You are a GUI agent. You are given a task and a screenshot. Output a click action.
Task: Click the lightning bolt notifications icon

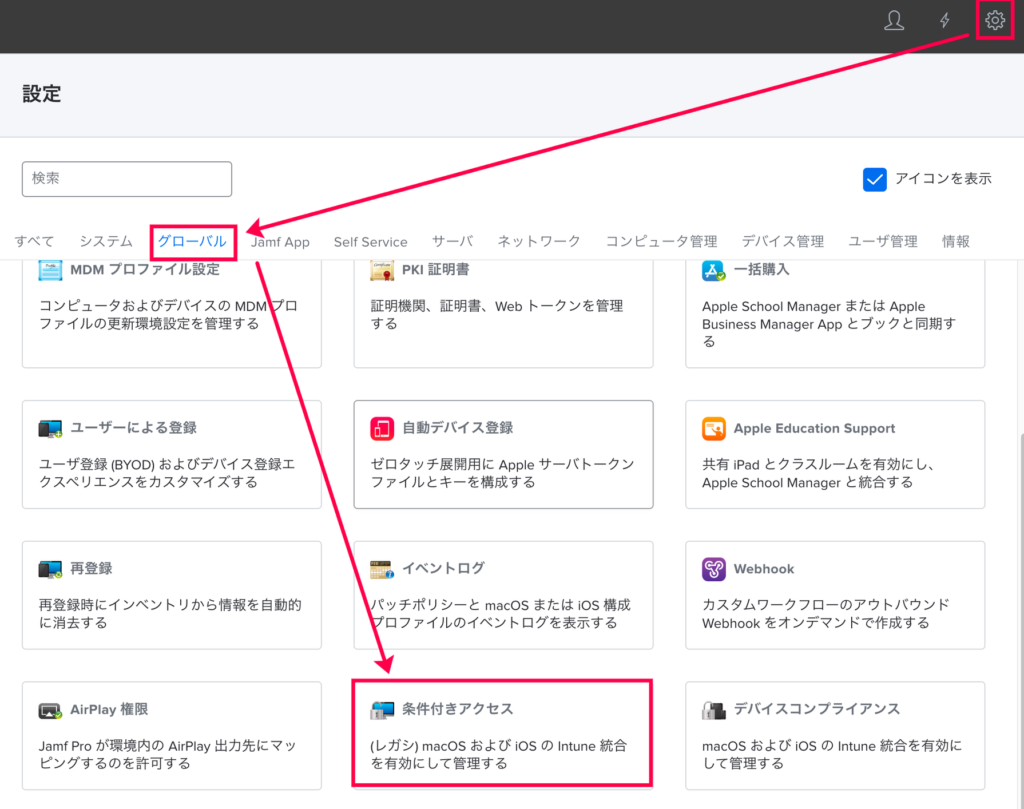click(x=945, y=20)
